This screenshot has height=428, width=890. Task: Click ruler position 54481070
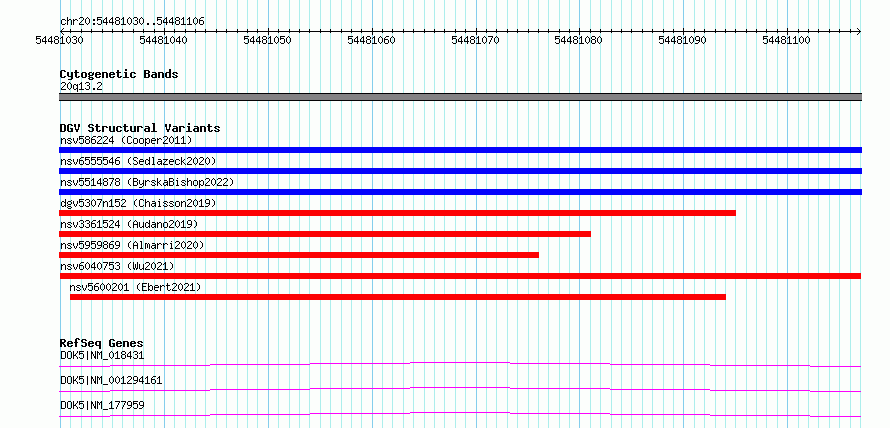click(x=475, y=40)
